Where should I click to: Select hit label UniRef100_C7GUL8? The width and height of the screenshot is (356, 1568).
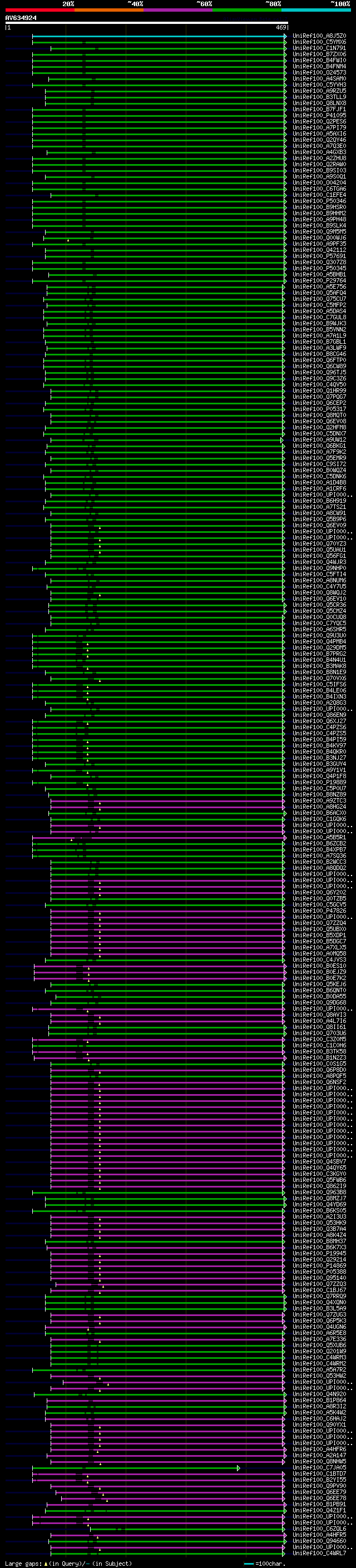point(319,317)
